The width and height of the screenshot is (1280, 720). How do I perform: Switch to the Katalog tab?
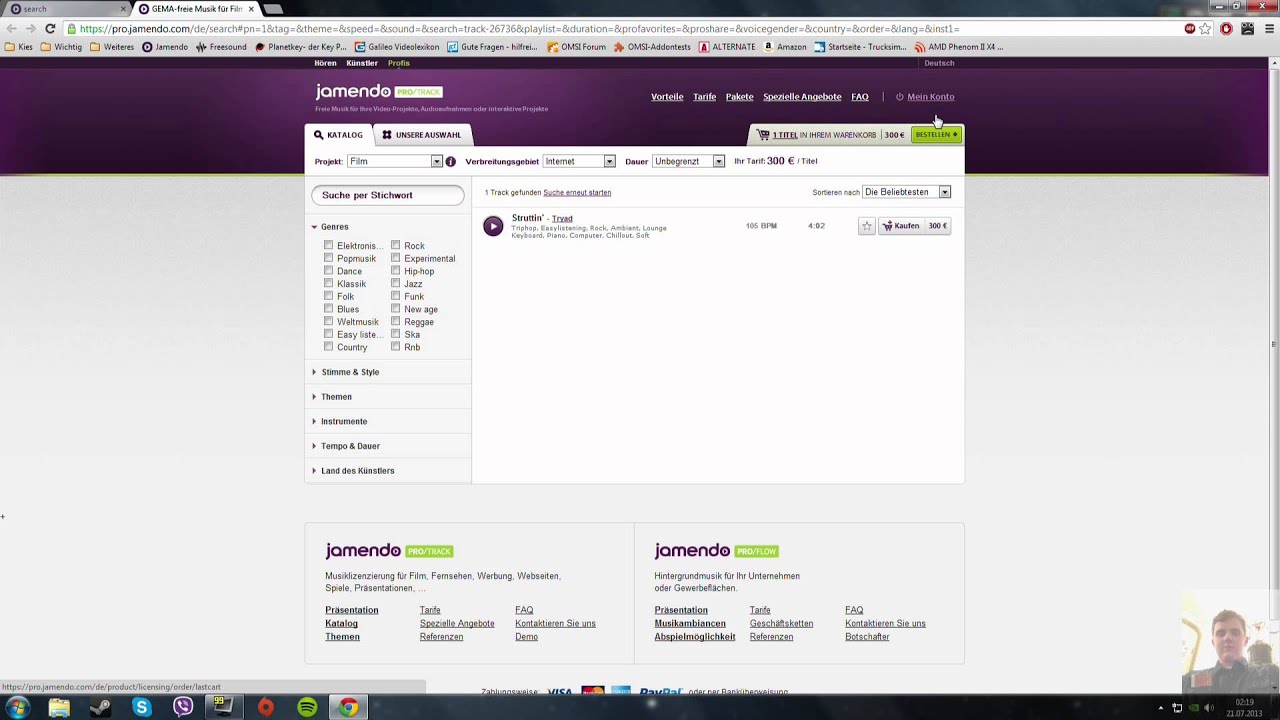click(339, 135)
